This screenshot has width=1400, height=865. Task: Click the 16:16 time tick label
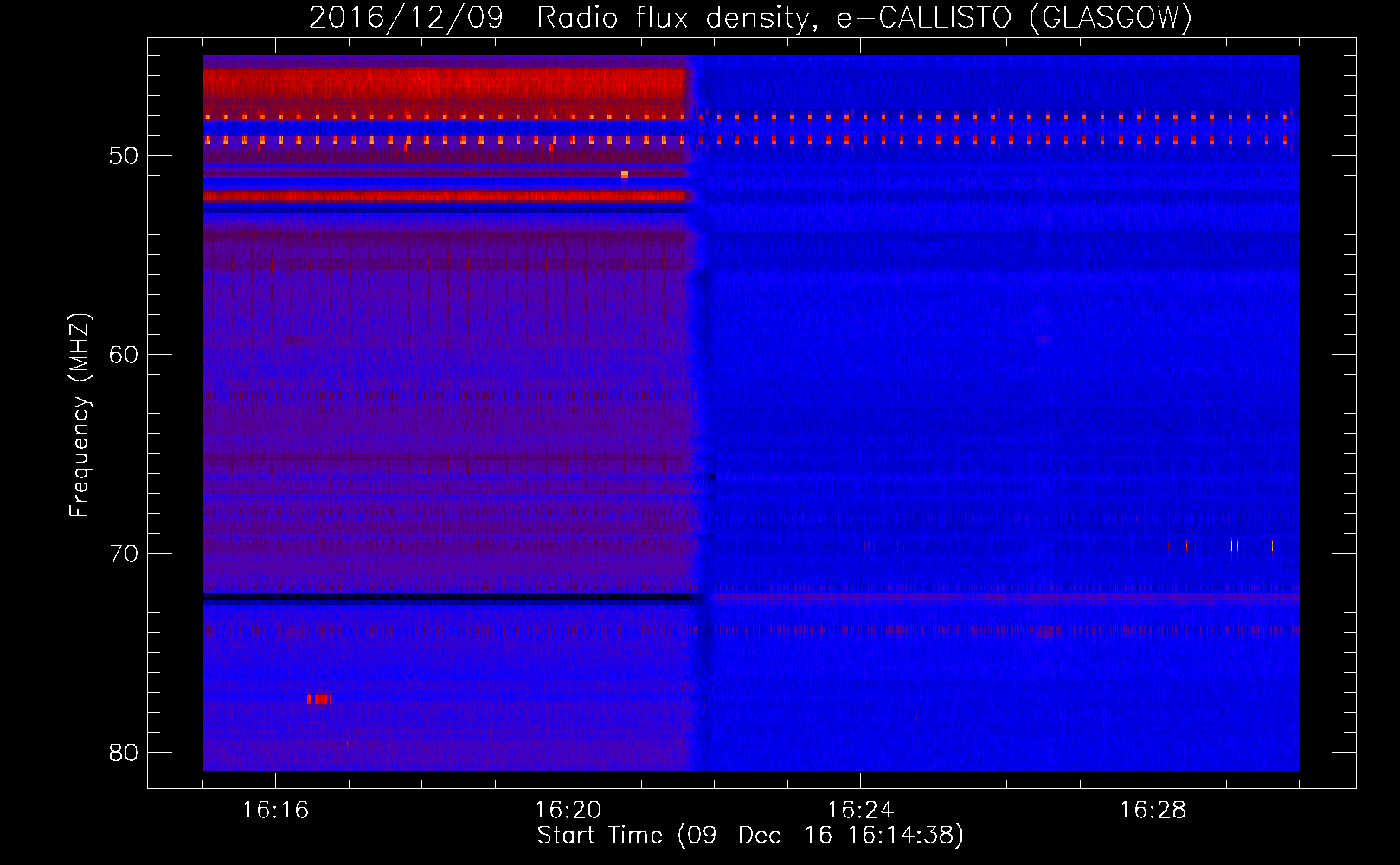(275, 810)
